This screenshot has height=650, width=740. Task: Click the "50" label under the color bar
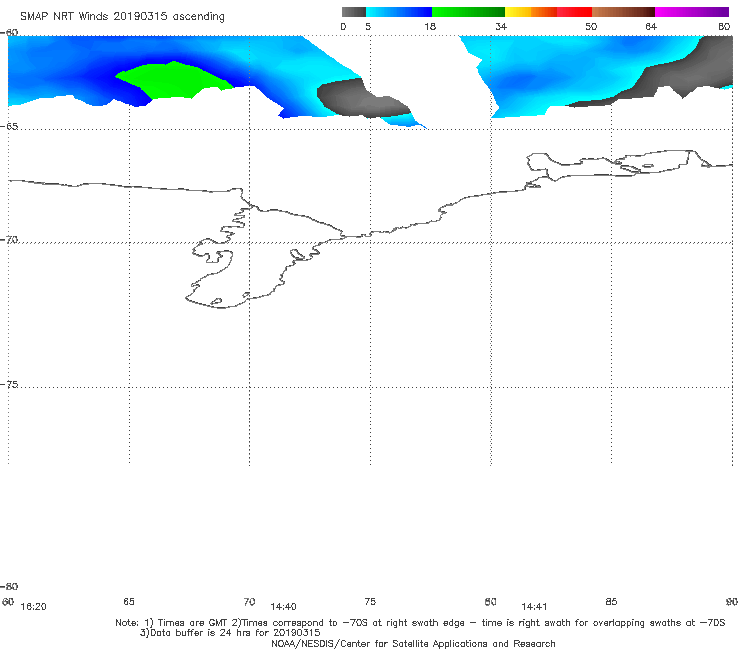[x=591, y=27]
